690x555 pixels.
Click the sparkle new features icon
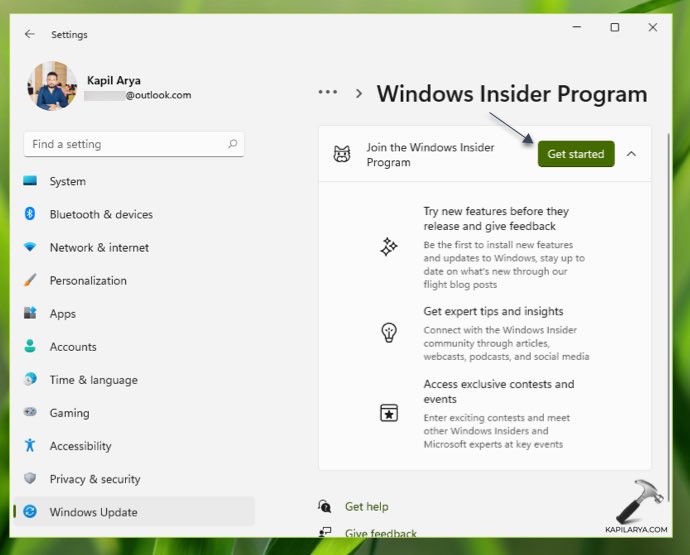(389, 246)
